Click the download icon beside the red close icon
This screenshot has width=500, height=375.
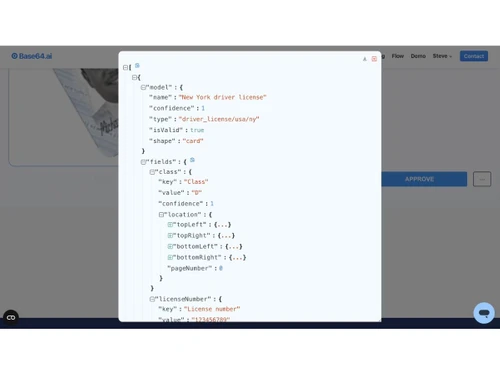[x=365, y=59]
